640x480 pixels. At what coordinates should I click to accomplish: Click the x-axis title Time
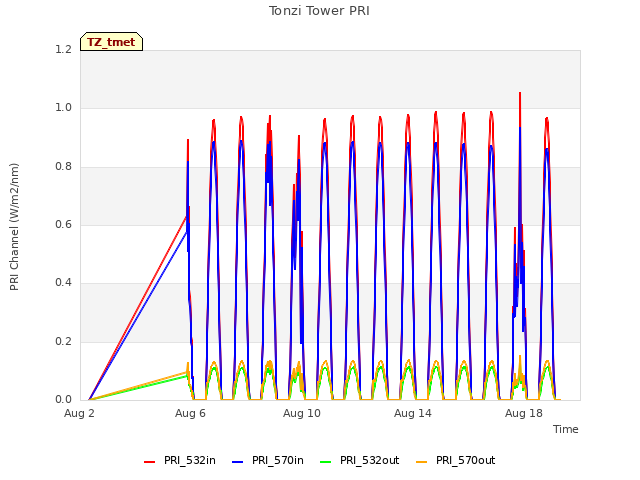pos(566,429)
